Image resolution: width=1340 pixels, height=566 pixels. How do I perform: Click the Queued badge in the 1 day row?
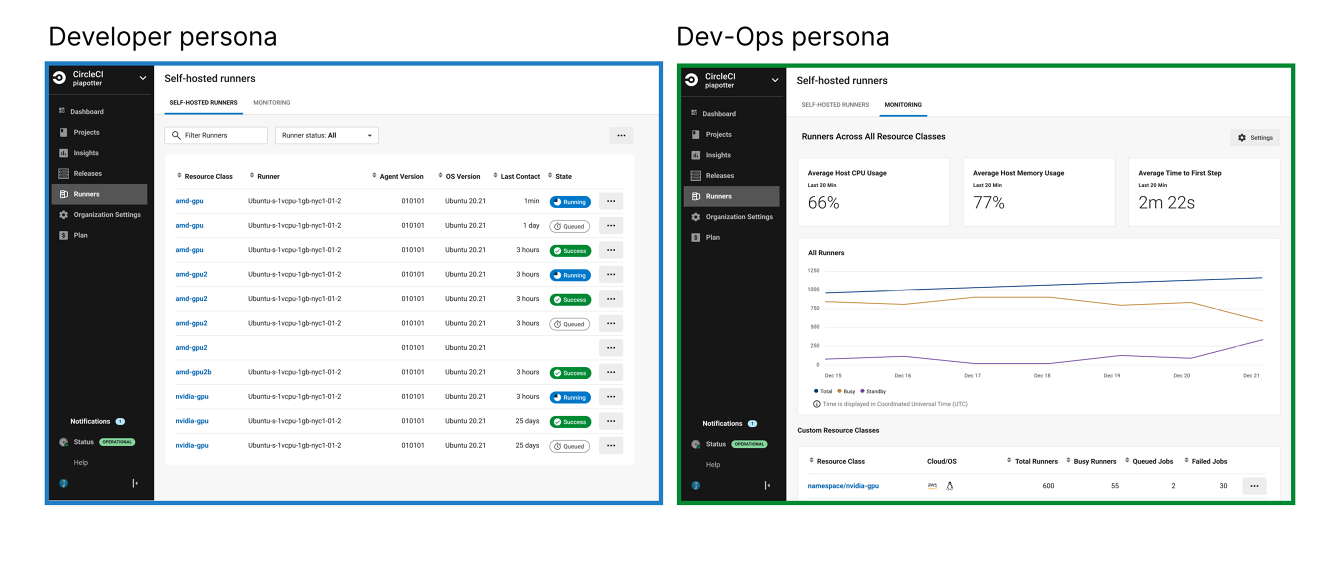point(570,226)
